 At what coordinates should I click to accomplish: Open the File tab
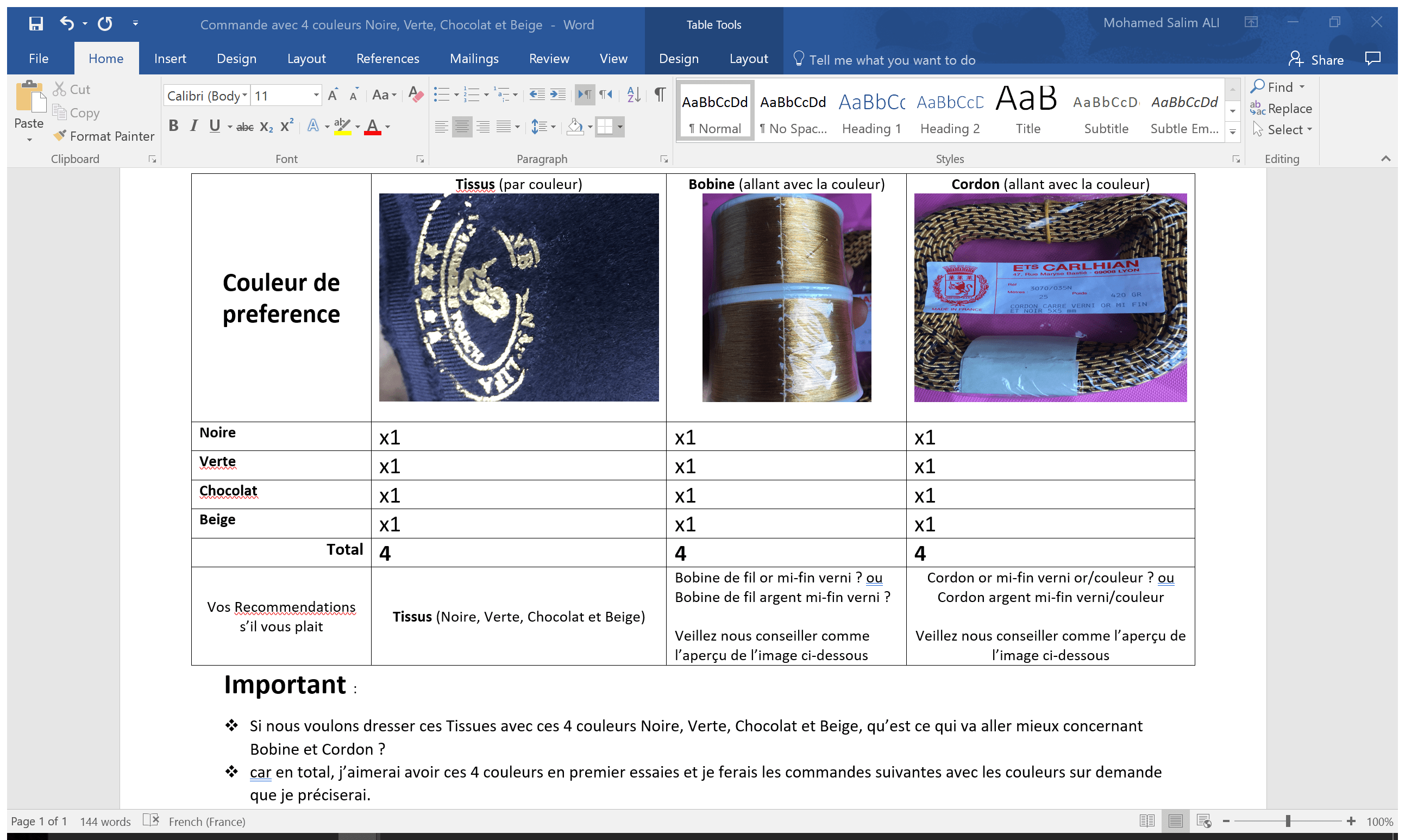(x=39, y=59)
